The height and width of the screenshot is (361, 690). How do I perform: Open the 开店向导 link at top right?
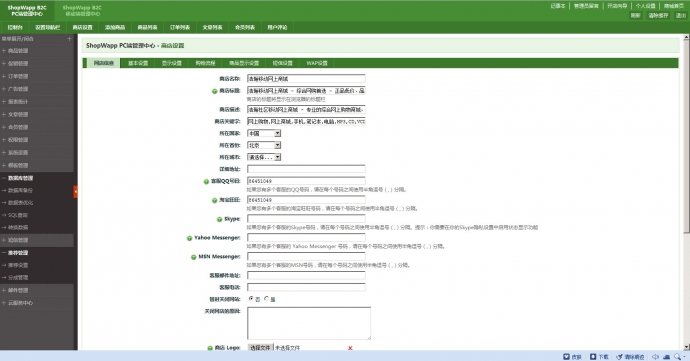[x=617, y=6]
